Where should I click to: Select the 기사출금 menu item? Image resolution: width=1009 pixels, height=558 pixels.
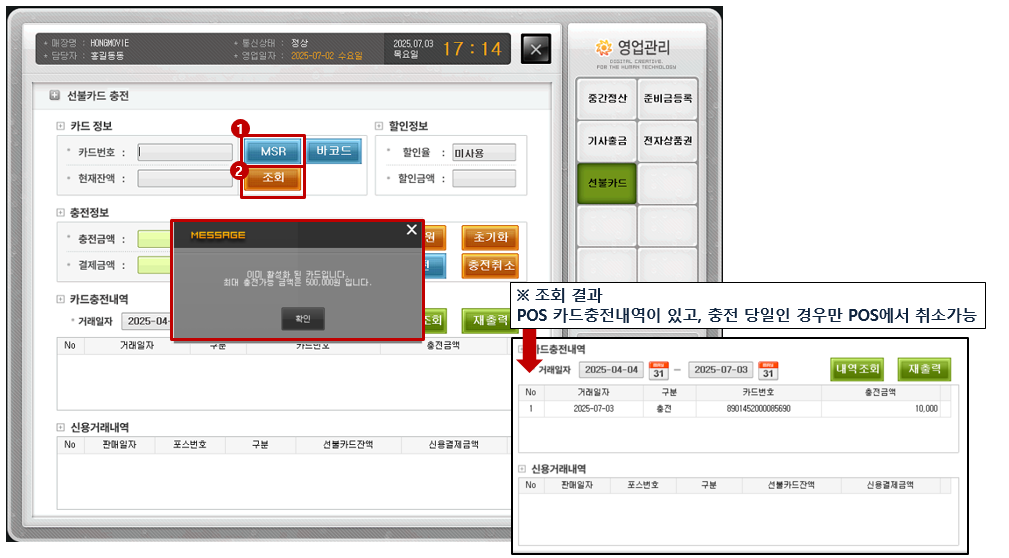tap(606, 141)
